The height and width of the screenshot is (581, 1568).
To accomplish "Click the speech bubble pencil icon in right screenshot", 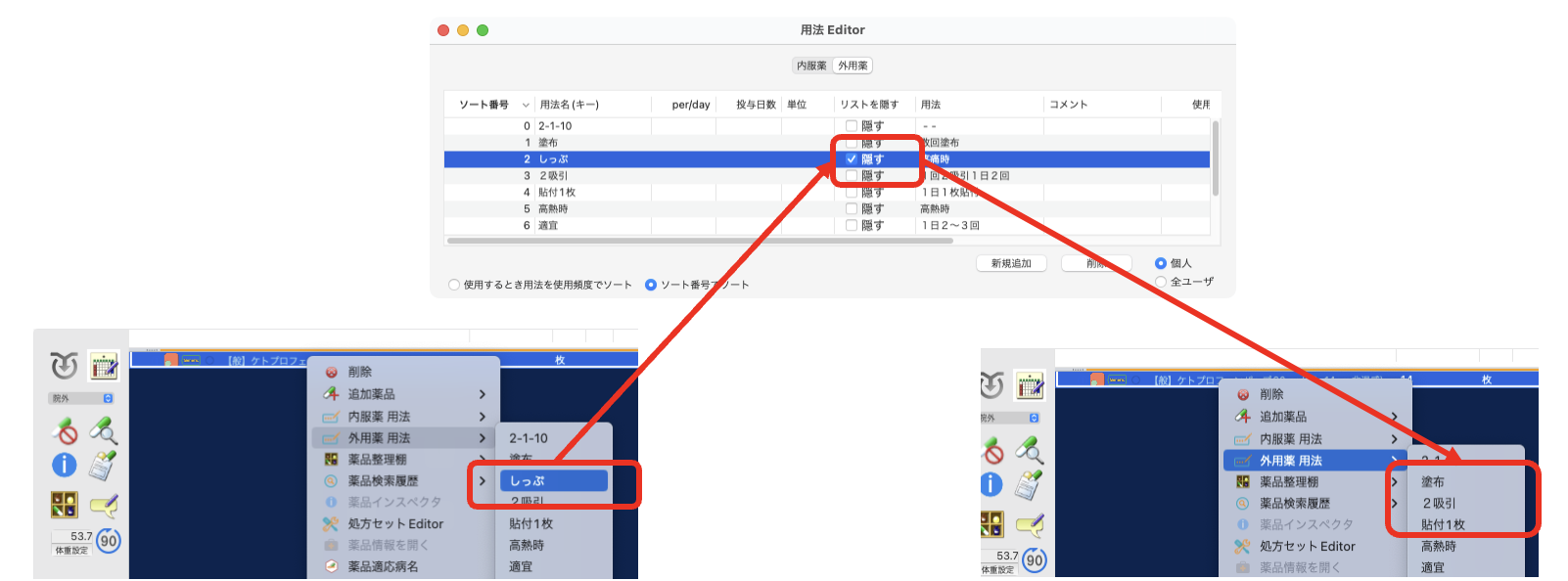I will 1030,525.
